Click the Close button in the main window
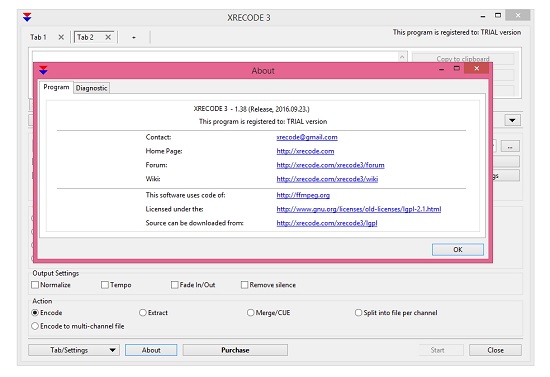 [x=495, y=350]
